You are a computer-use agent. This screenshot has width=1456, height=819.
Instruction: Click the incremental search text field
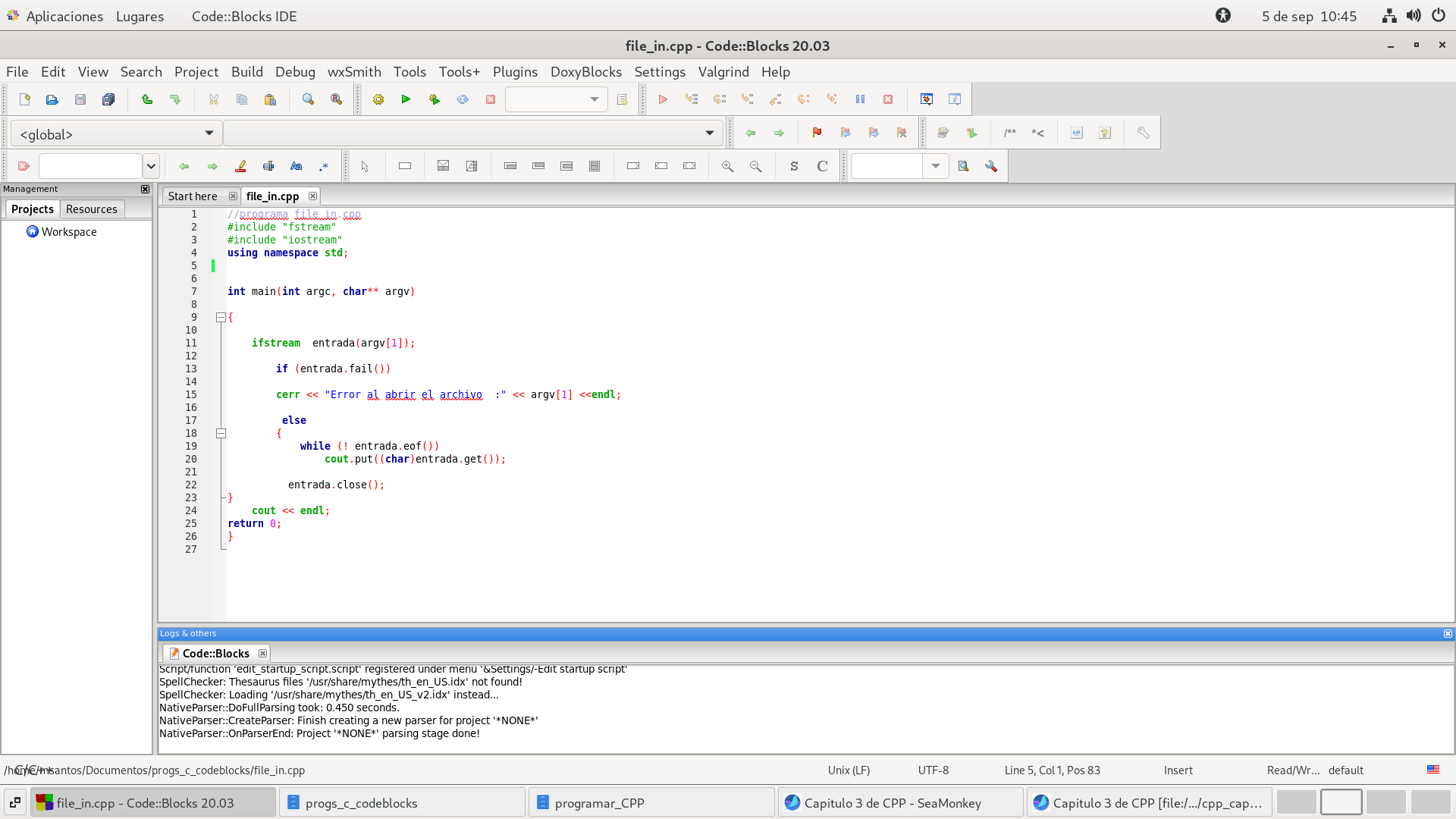coord(90,166)
